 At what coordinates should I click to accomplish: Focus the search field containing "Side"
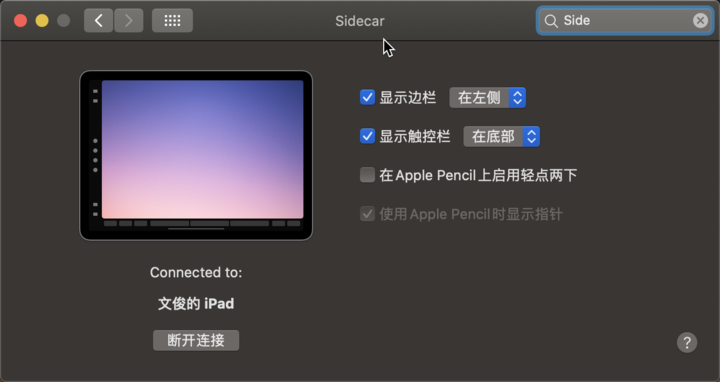(x=624, y=21)
